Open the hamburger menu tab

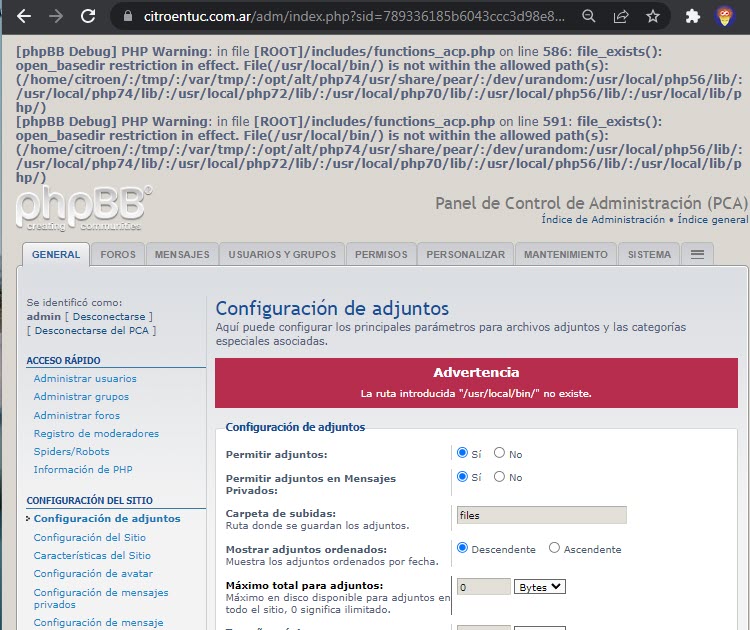pyautogui.click(x=697, y=254)
